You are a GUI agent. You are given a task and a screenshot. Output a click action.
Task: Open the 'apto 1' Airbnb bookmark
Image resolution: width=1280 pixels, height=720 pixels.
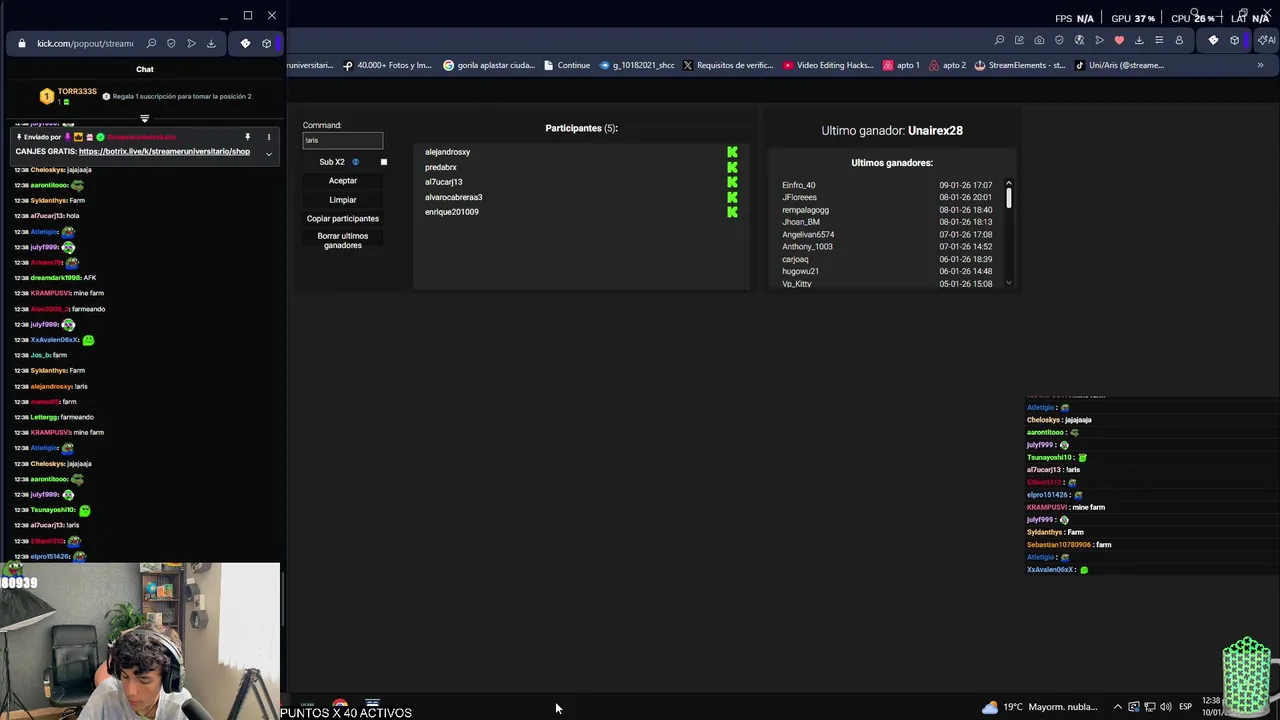pyautogui.click(x=901, y=65)
